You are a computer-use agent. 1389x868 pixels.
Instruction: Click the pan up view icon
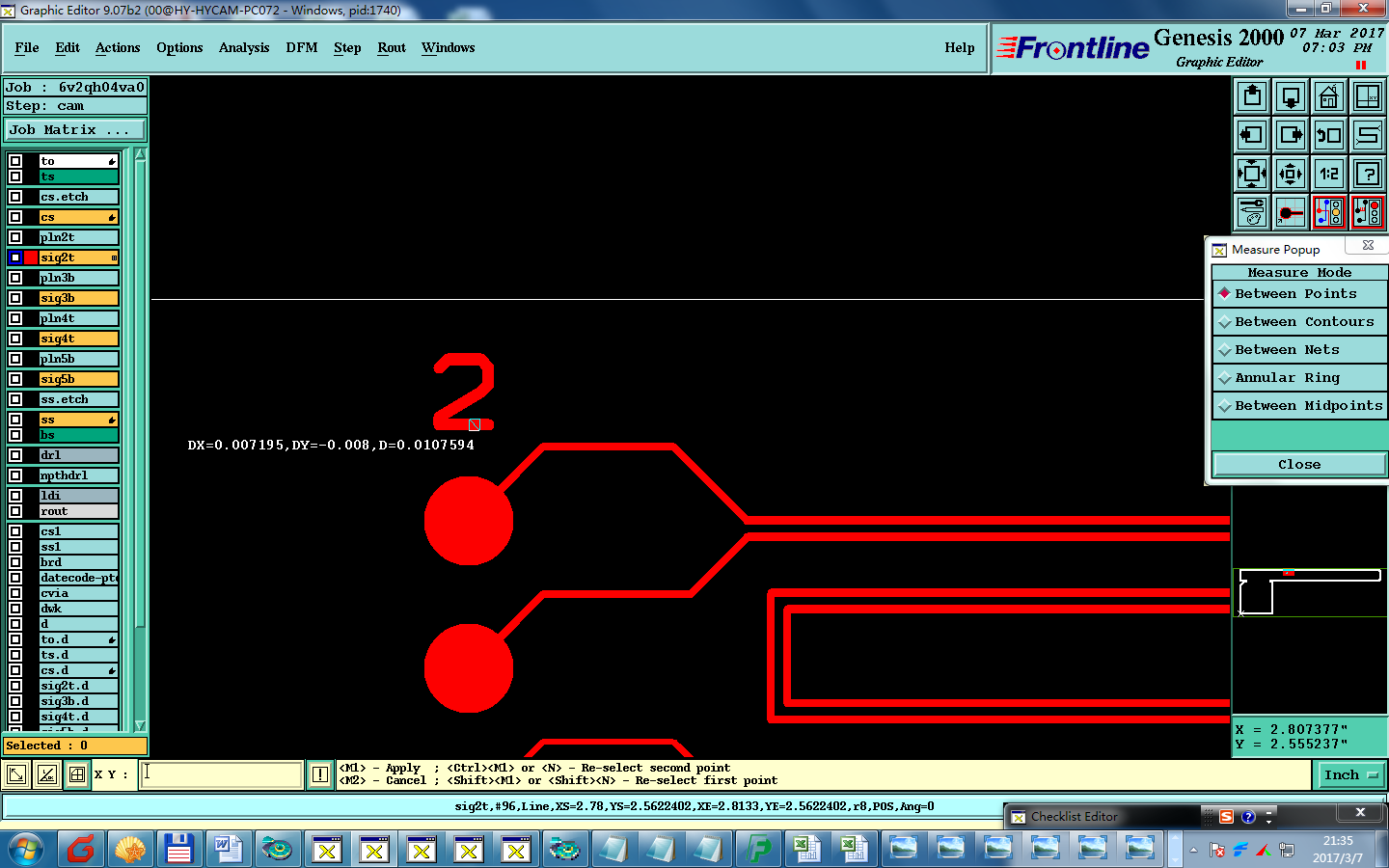[1252, 96]
